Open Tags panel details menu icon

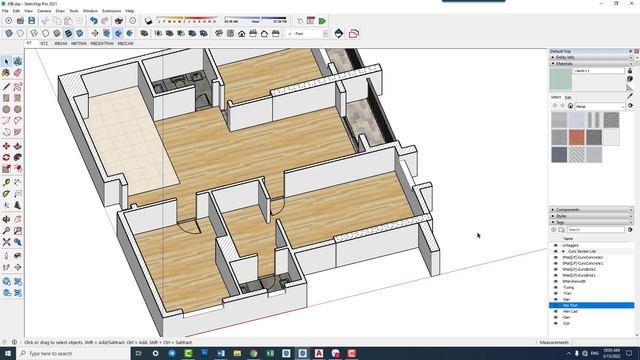(630, 230)
